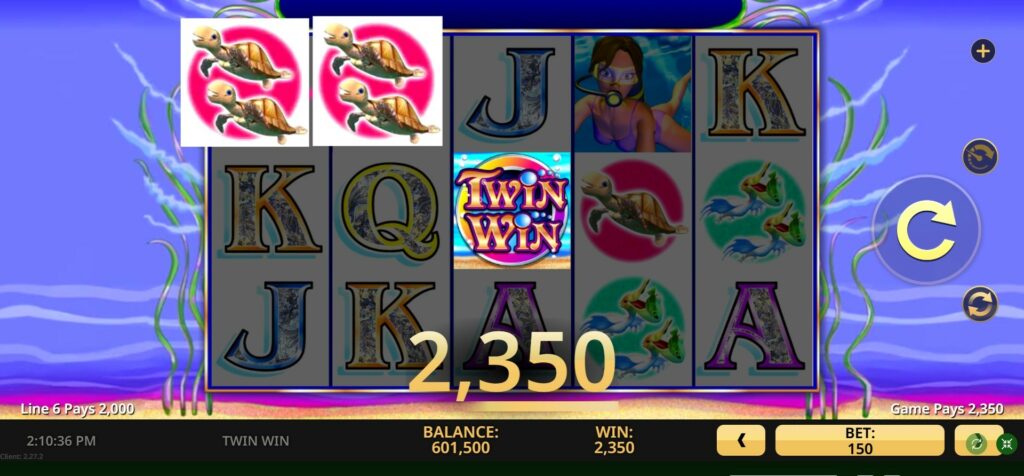Decrease the bet with the left chevron

[741, 441]
